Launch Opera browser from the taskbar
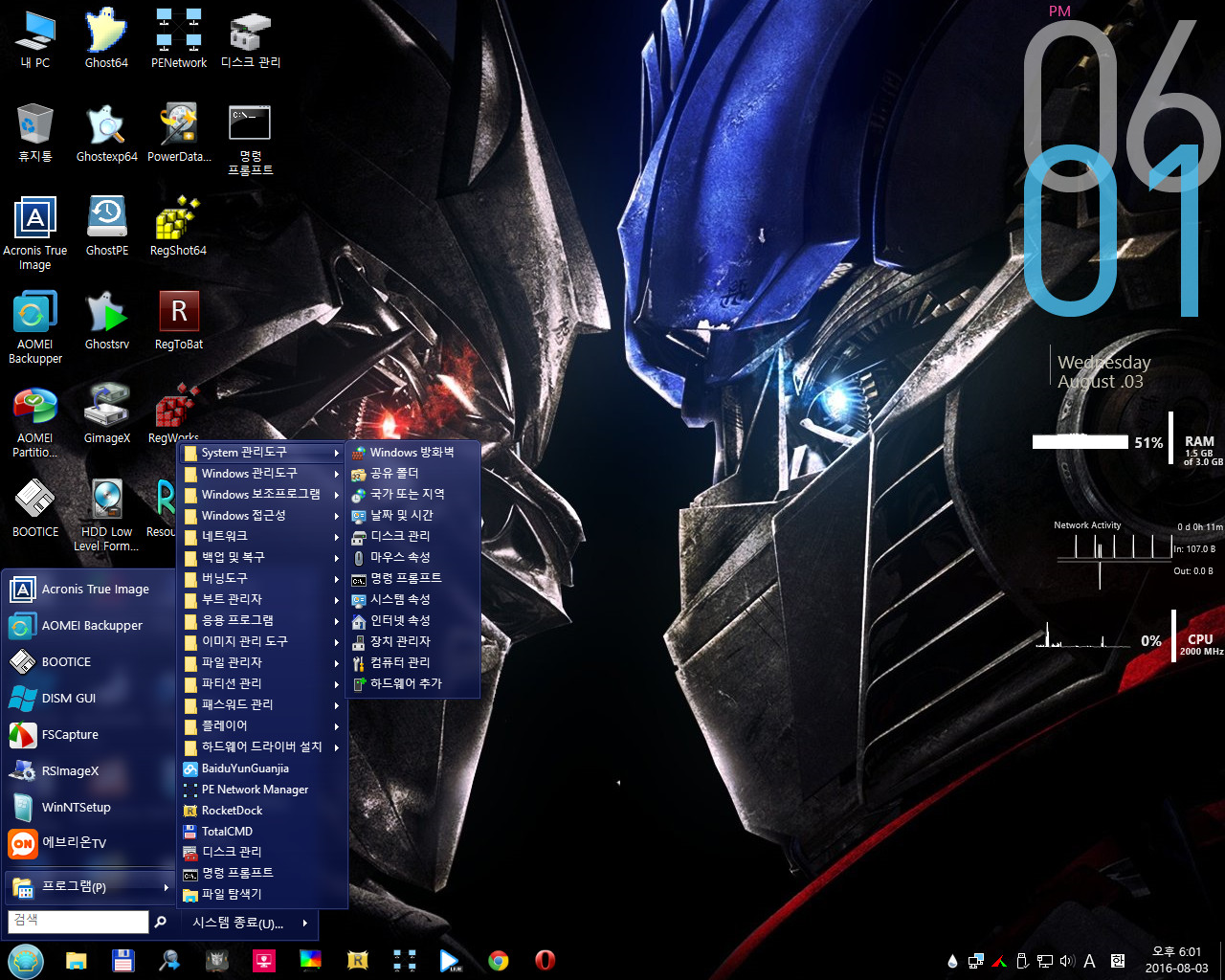 (x=546, y=960)
